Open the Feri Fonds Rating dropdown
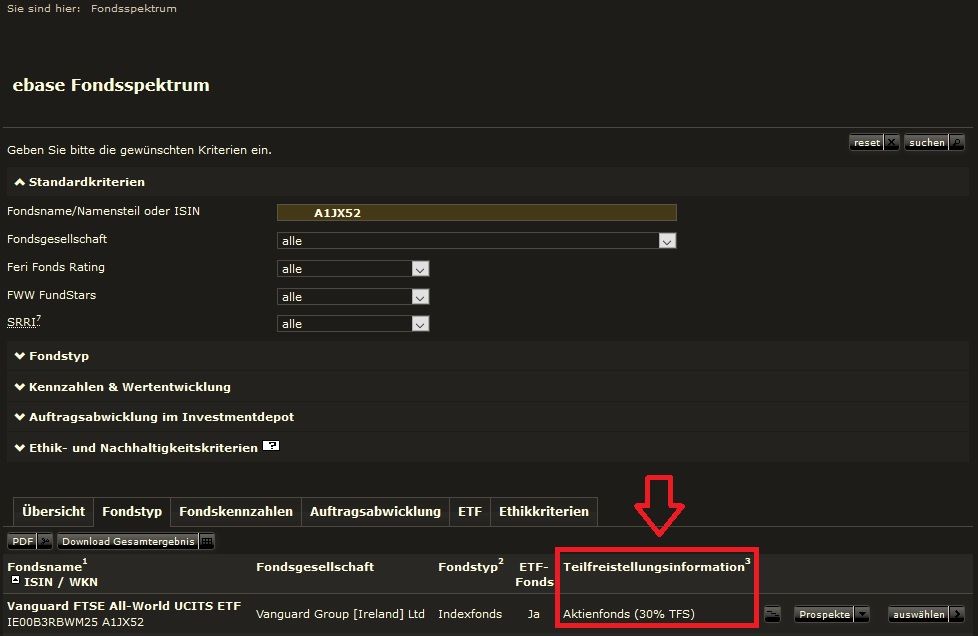 tap(420, 269)
